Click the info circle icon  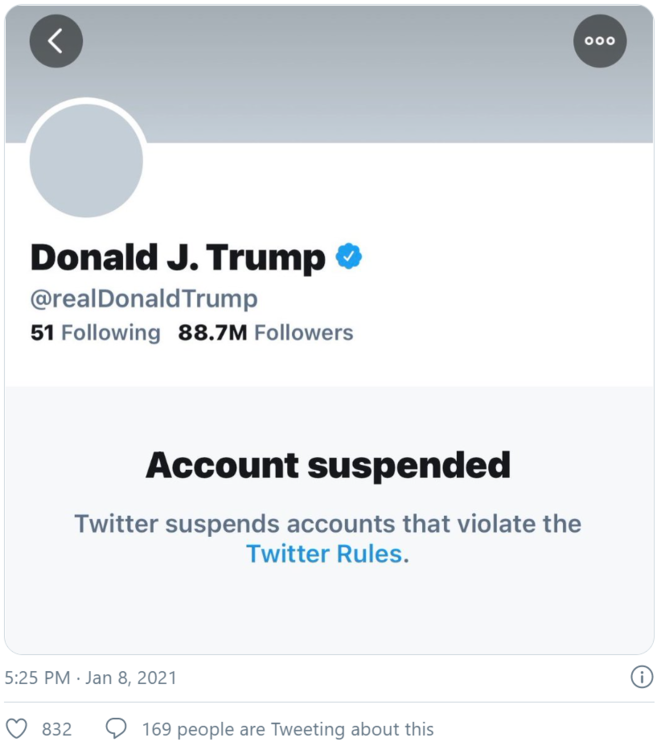pyautogui.click(x=641, y=677)
